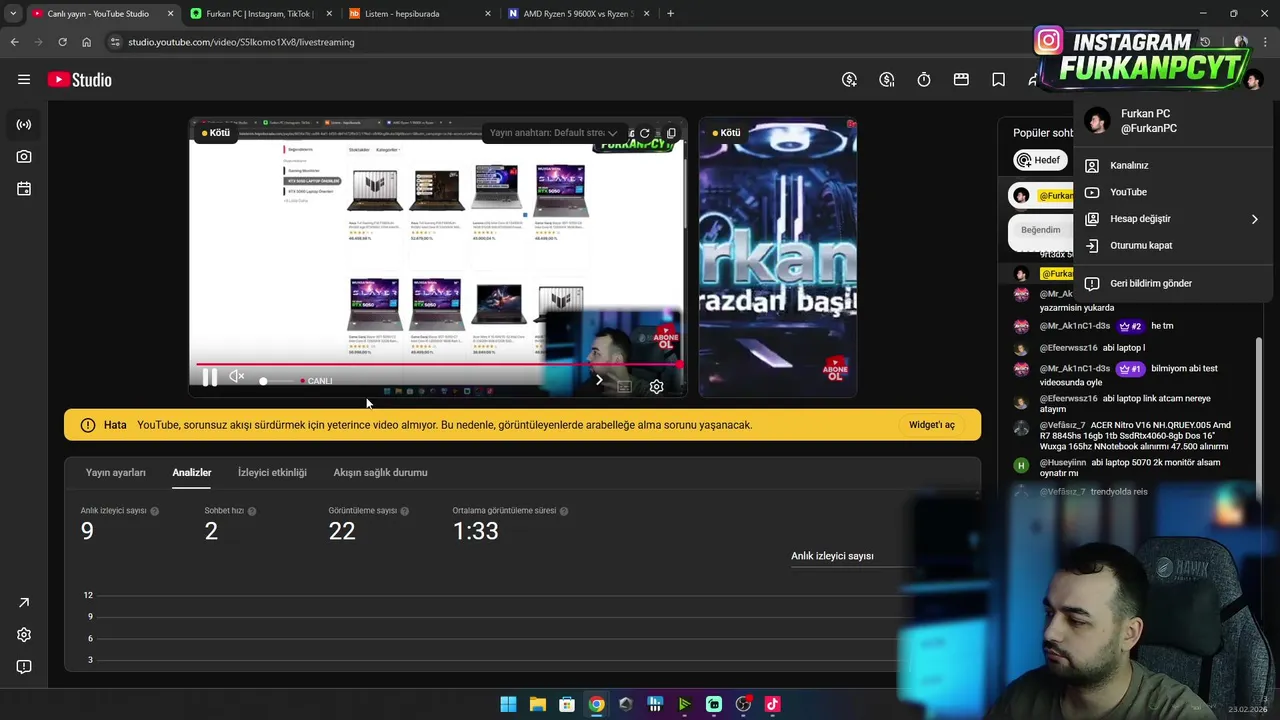Open a new browser tab
Viewport: 1280px width, 720px height.
[670, 14]
